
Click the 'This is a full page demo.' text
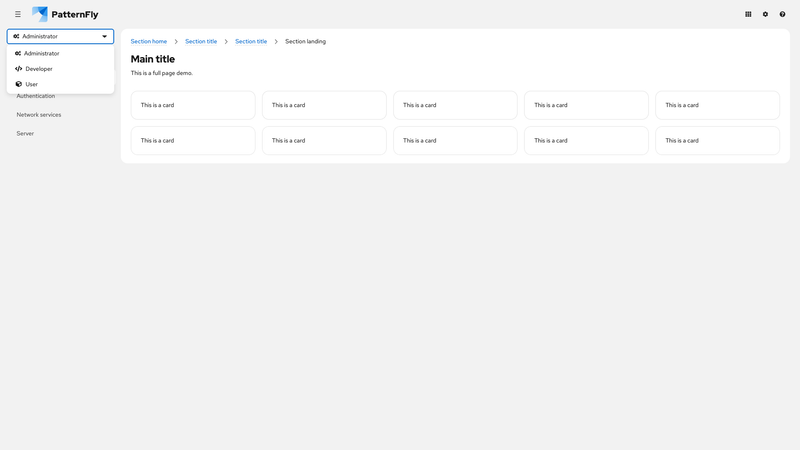point(162,73)
